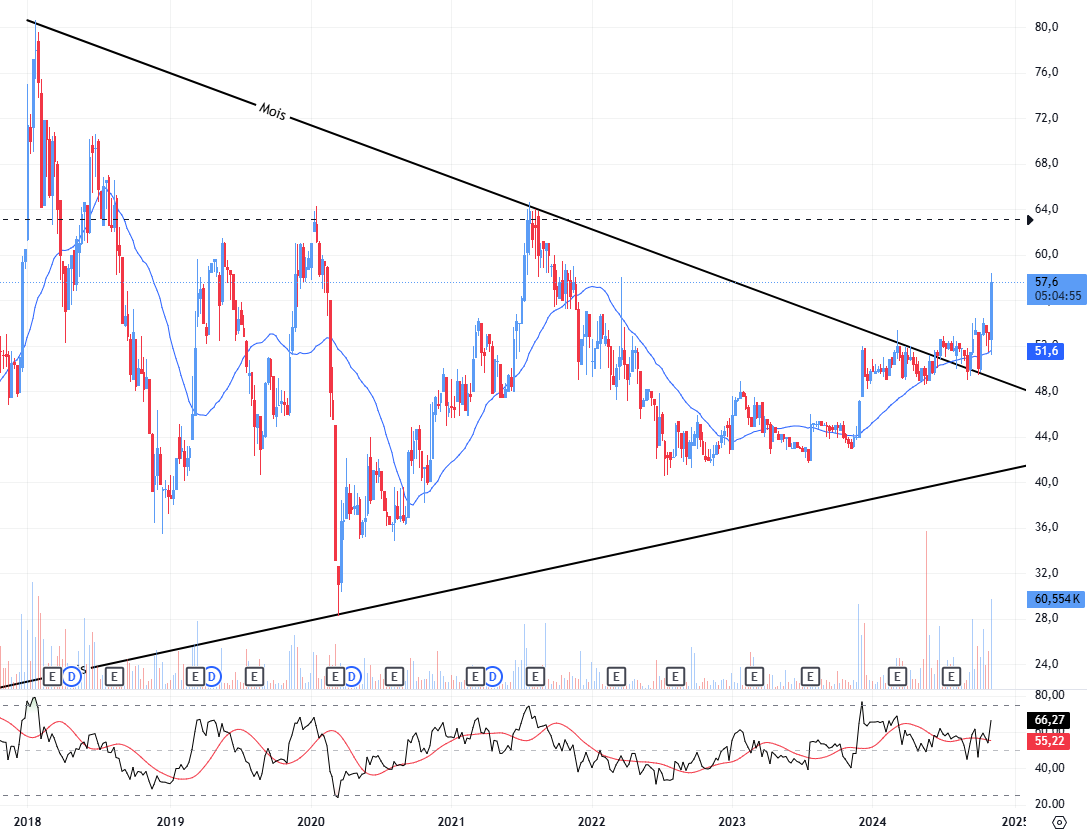Viewport: 1087px width, 836px height.
Task: Click the current price label 57,6
Action: coord(1047,281)
